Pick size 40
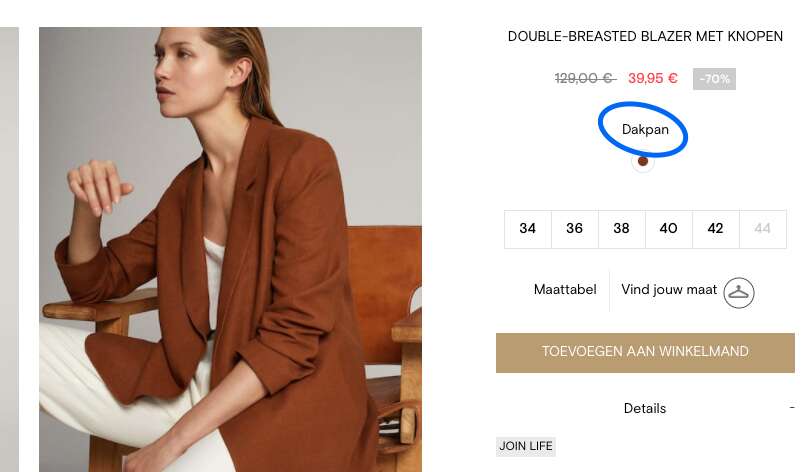This screenshot has height=472, width=805. [668, 229]
